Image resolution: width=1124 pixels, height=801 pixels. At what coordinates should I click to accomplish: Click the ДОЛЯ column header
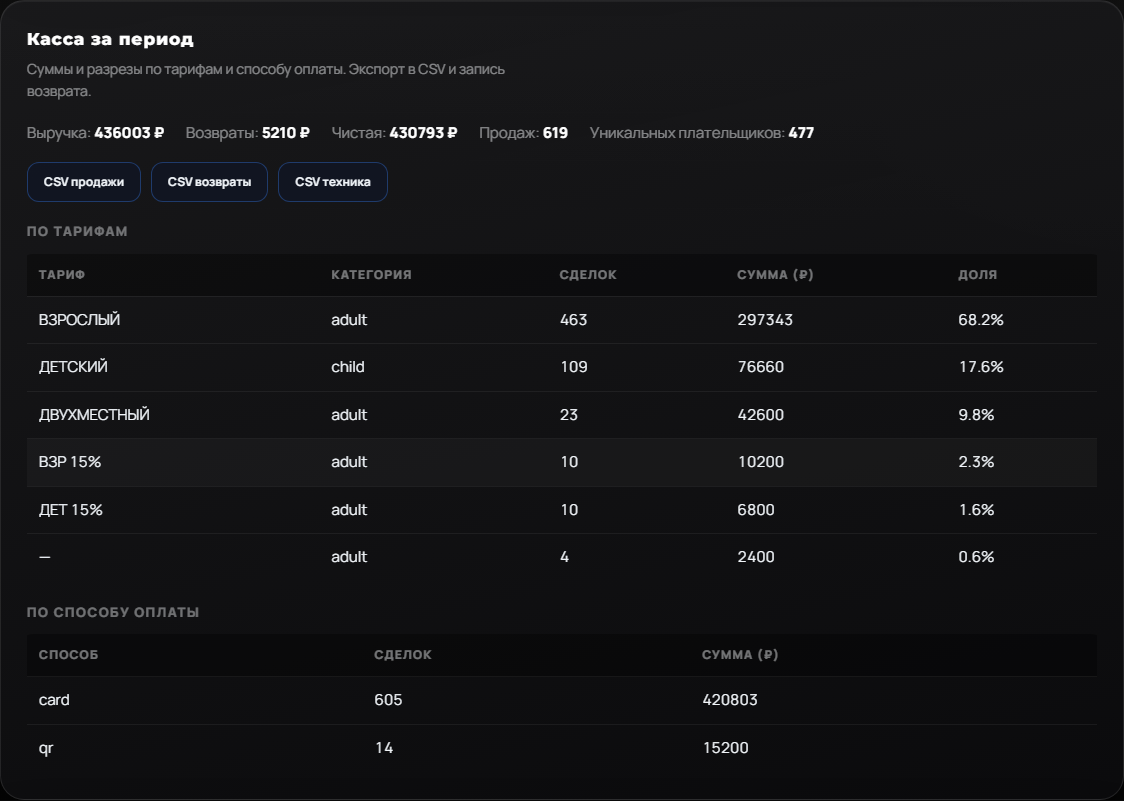pyautogui.click(x=977, y=275)
